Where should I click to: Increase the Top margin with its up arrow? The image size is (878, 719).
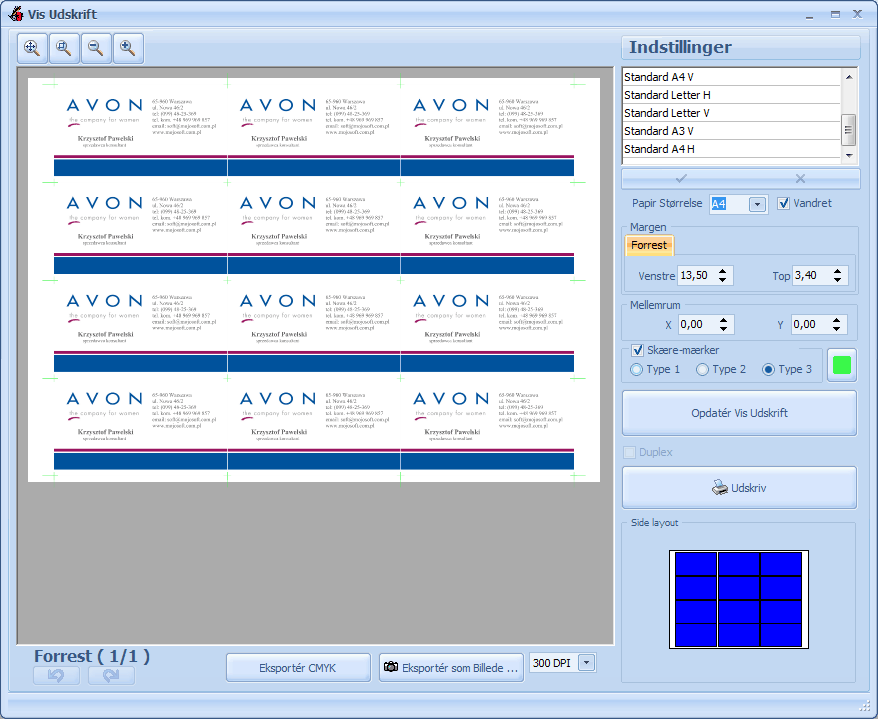click(838, 271)
